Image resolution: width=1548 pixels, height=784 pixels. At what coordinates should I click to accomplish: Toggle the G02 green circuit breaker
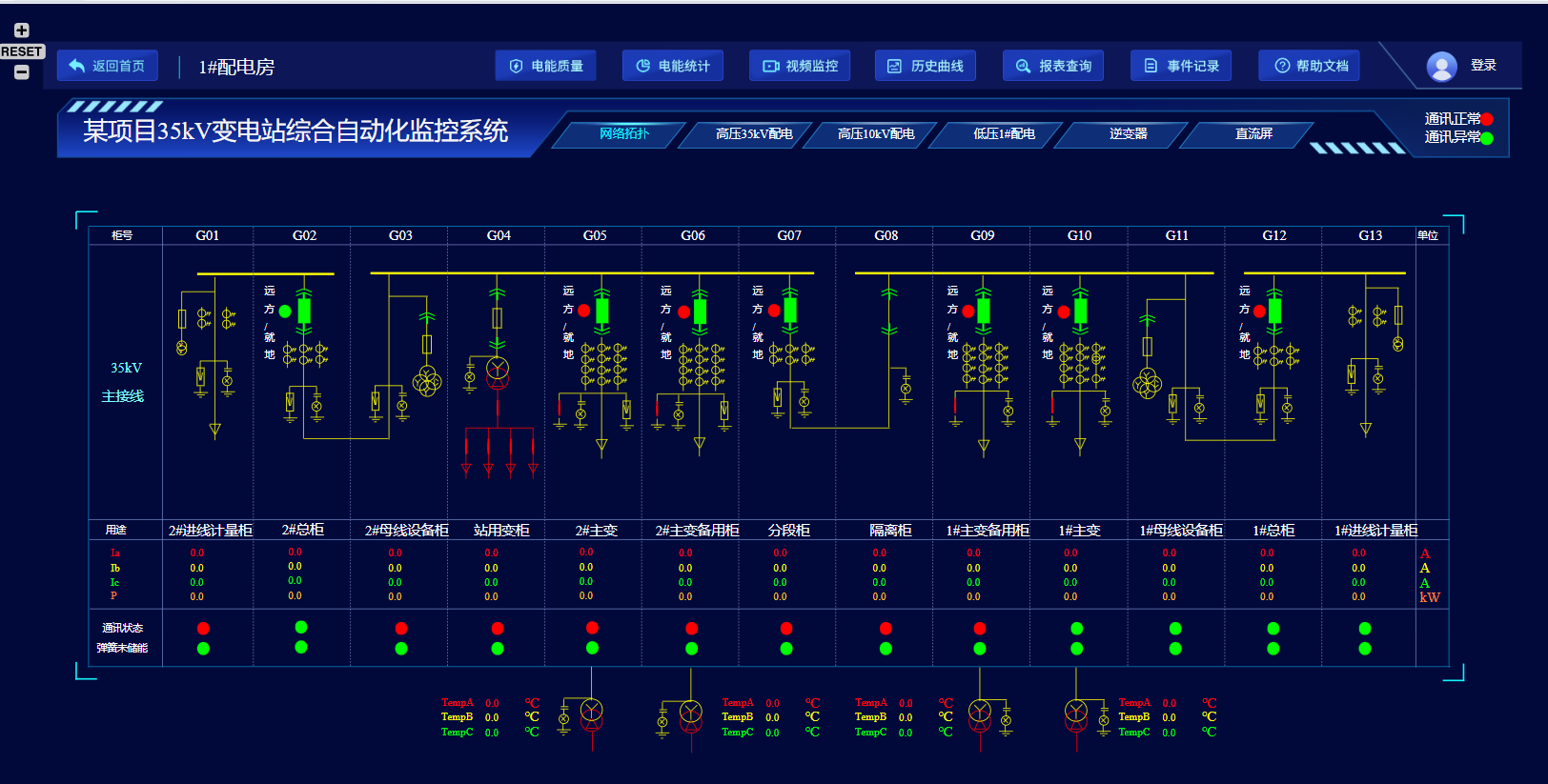pyautogui.click(x=304, y=311)
